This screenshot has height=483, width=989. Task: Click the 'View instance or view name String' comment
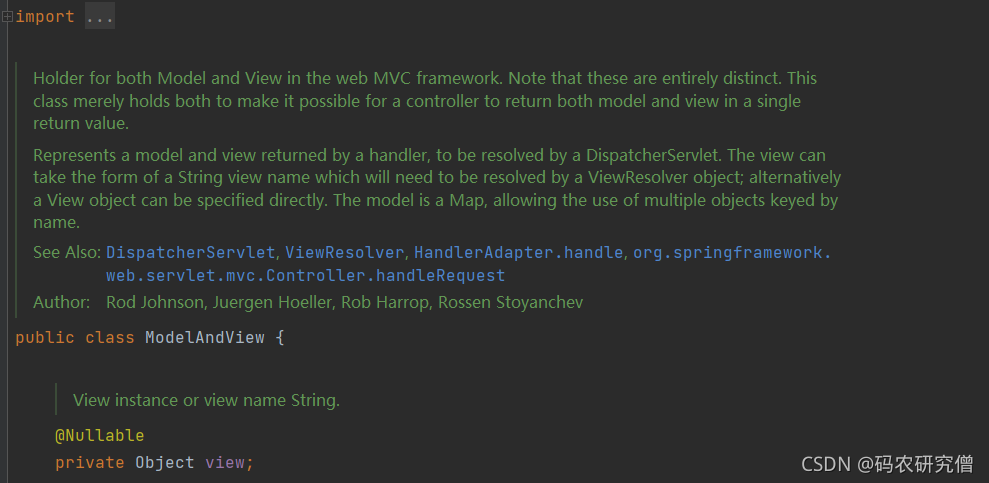pyautogui.click(x=206, y=400)
